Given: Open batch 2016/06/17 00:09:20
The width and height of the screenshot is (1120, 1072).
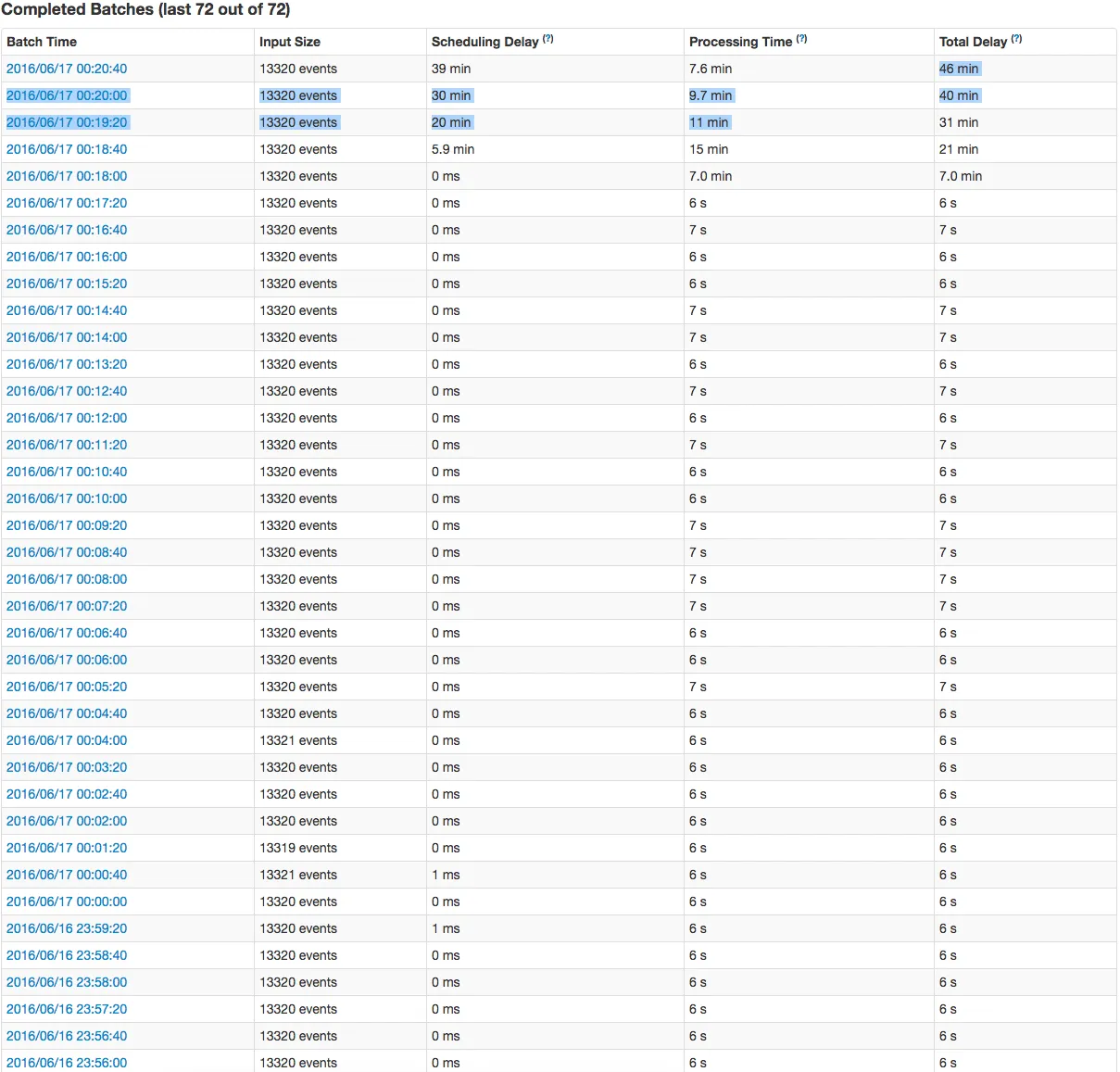Looking at the screenshot, I should coord(67,525).
